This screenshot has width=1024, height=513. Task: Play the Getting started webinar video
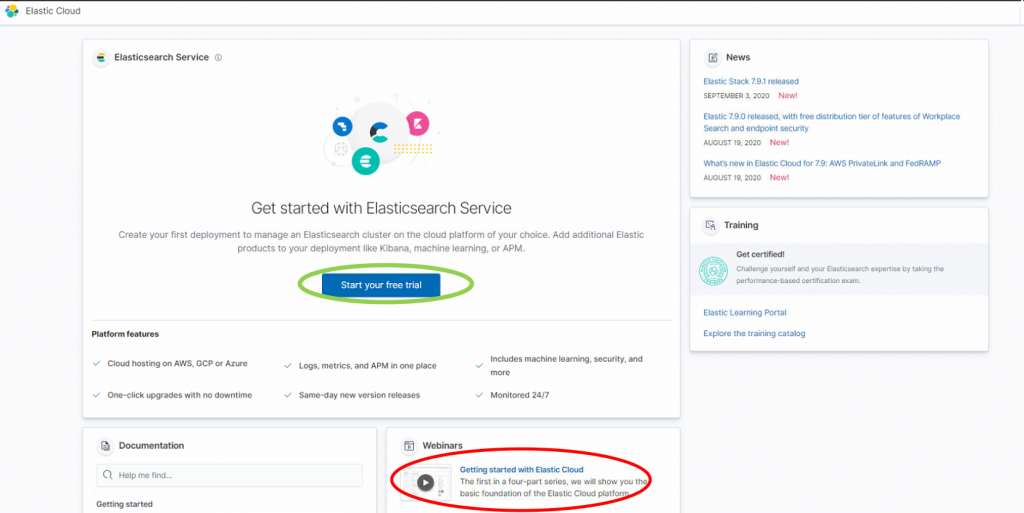click(425, 482)
